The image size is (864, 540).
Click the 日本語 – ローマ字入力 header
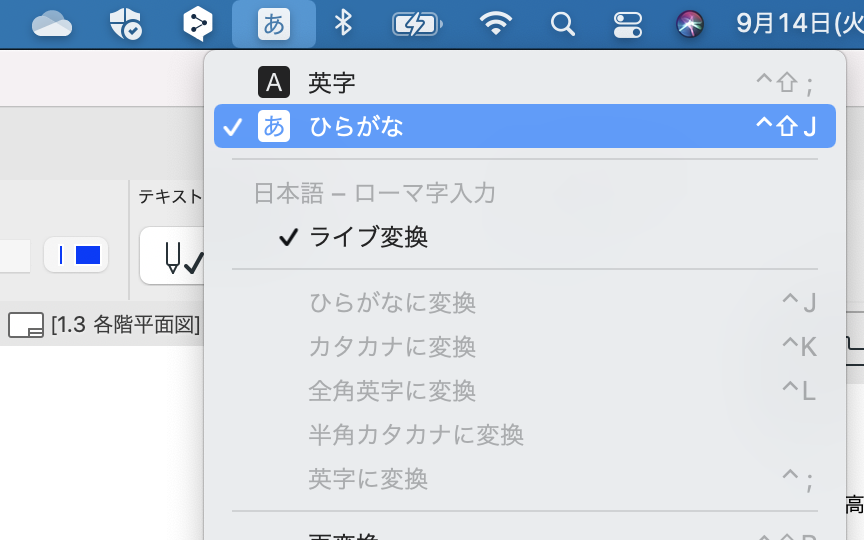click(x=375, y=193)
